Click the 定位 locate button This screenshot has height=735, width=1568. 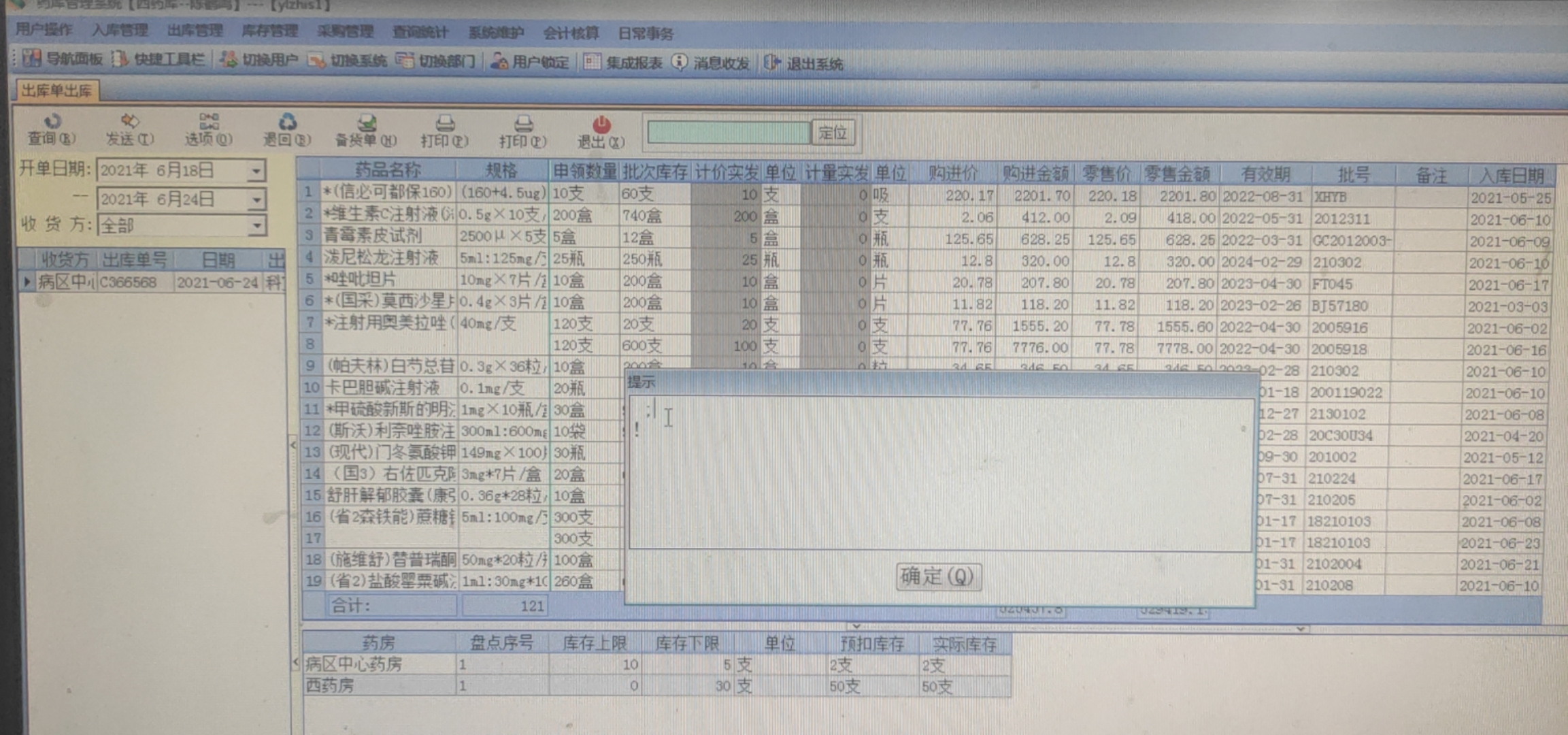[832, 133]
